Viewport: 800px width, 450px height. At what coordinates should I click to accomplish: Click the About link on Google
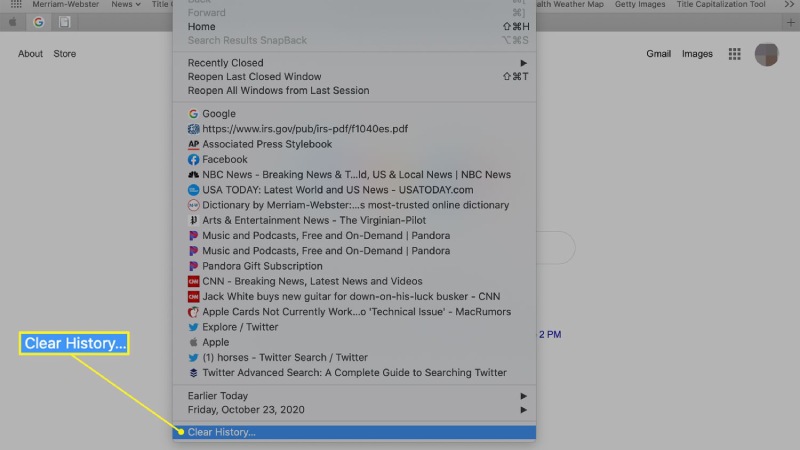(31, 54)
